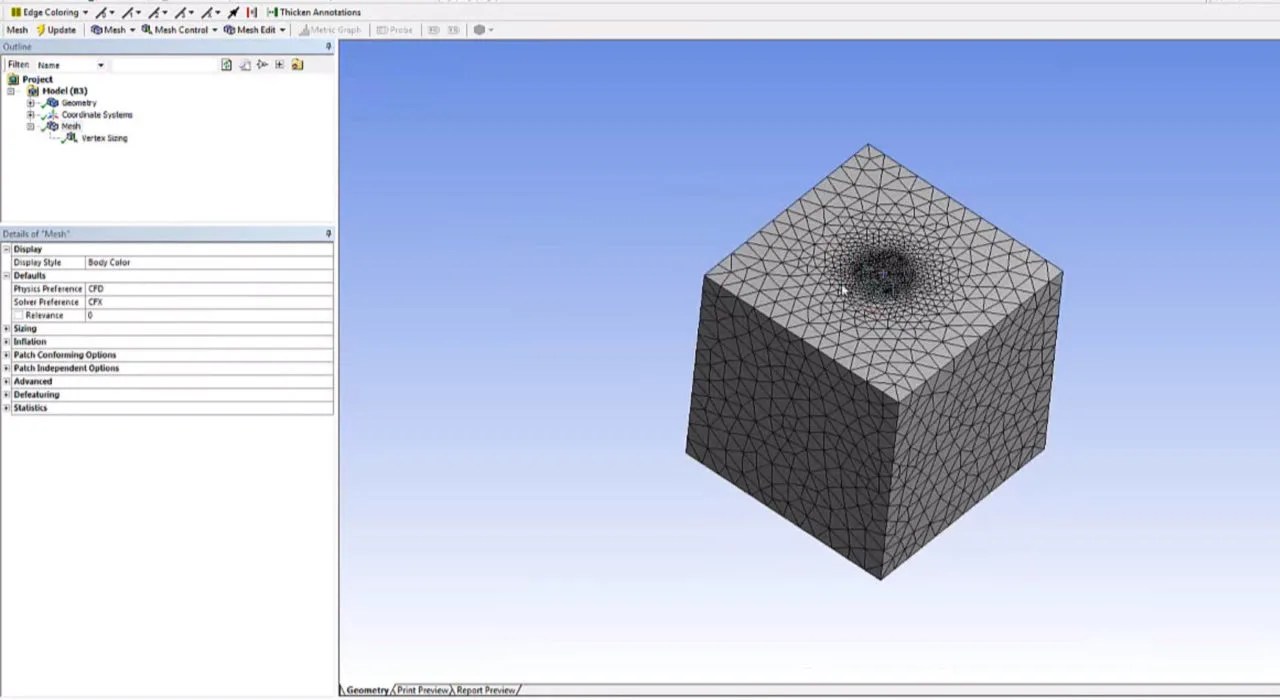
Task: Select the Report Preview tab
Action: click(x=485, y=690)
